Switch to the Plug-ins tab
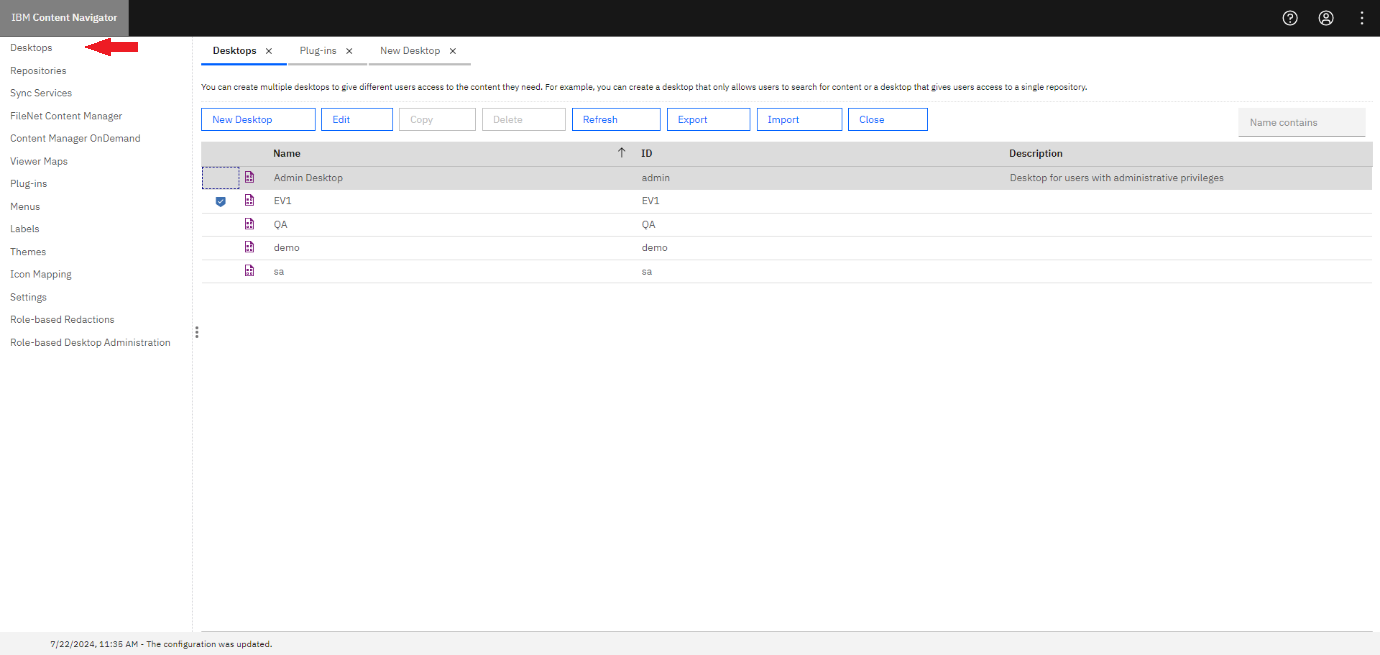Image resolution: width=1380 pixels, height=655 pixels. 317,50
